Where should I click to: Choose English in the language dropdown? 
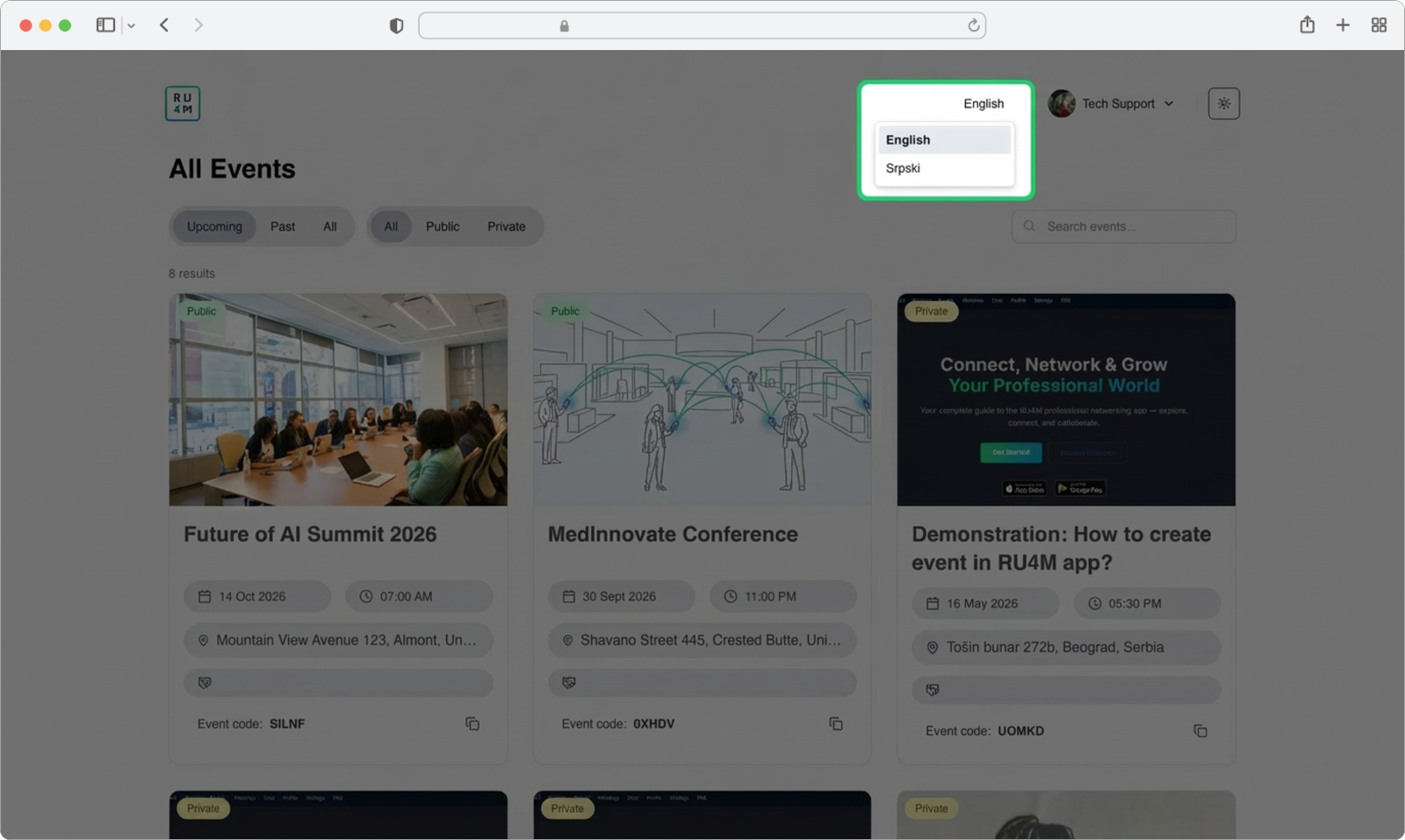pyautogui.click(x=908, y=140)
